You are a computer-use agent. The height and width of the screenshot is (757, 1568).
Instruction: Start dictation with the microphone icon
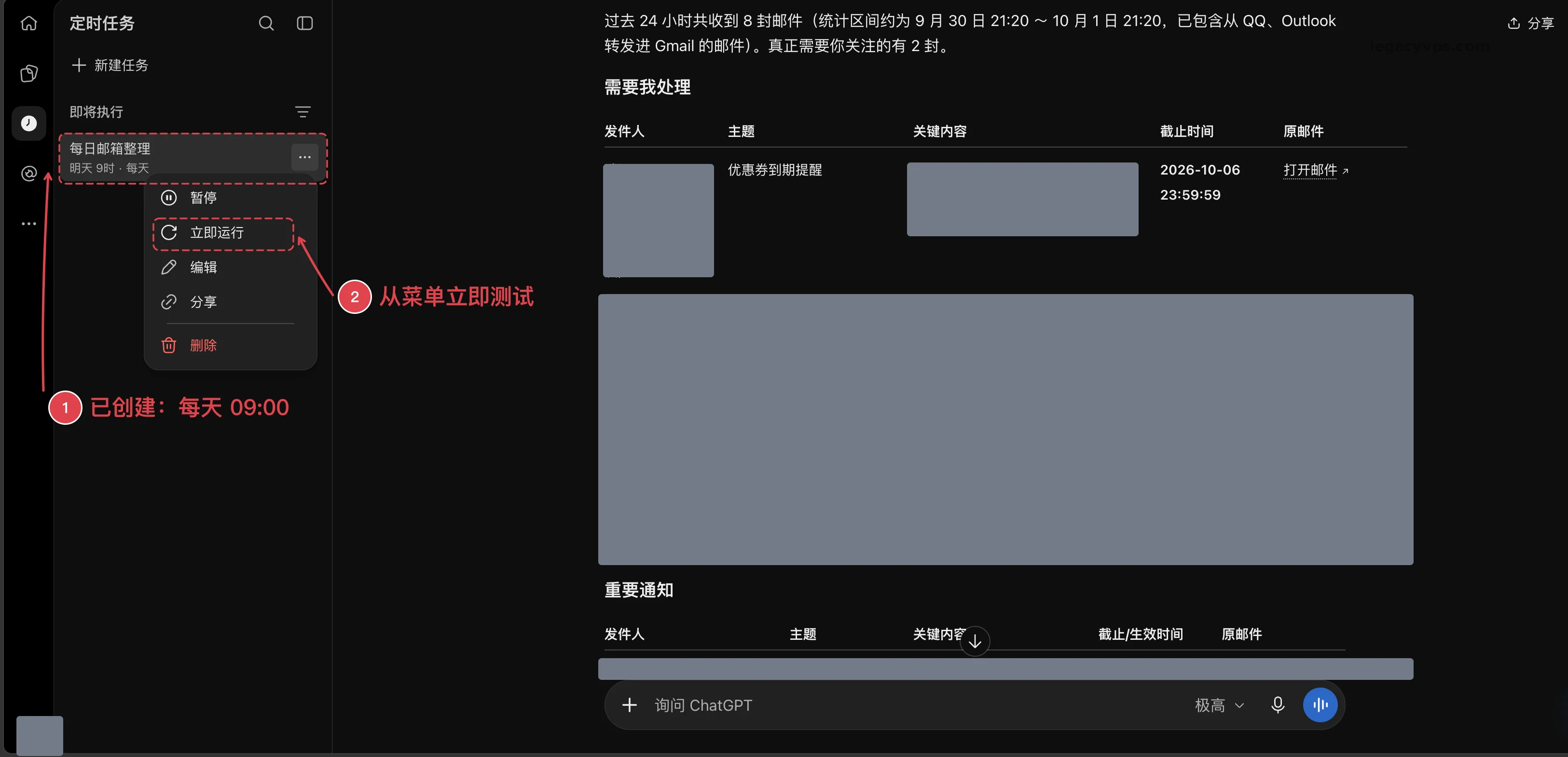[1278, 704]
